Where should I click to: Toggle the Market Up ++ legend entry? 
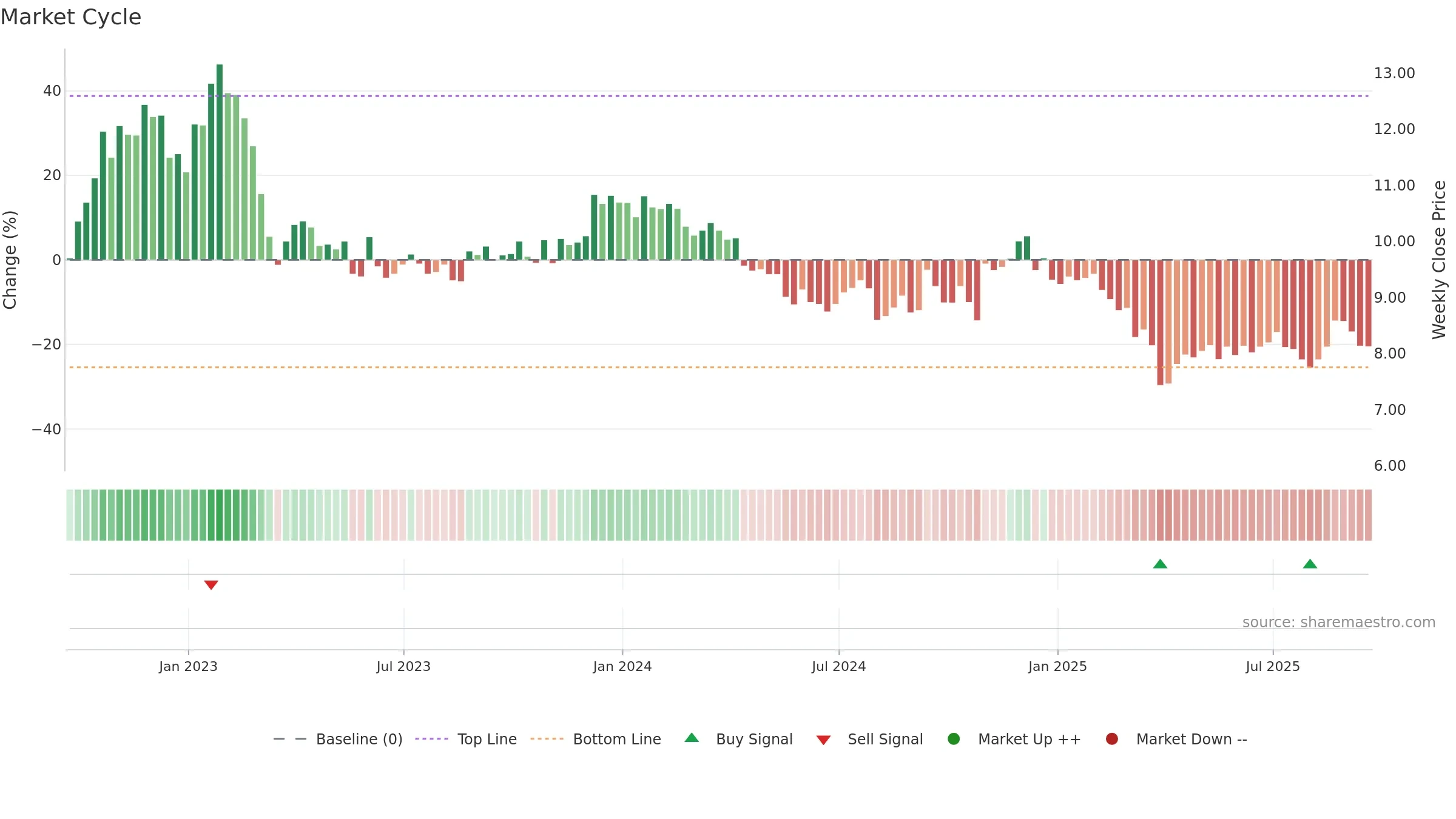[x=1014, y=739]
